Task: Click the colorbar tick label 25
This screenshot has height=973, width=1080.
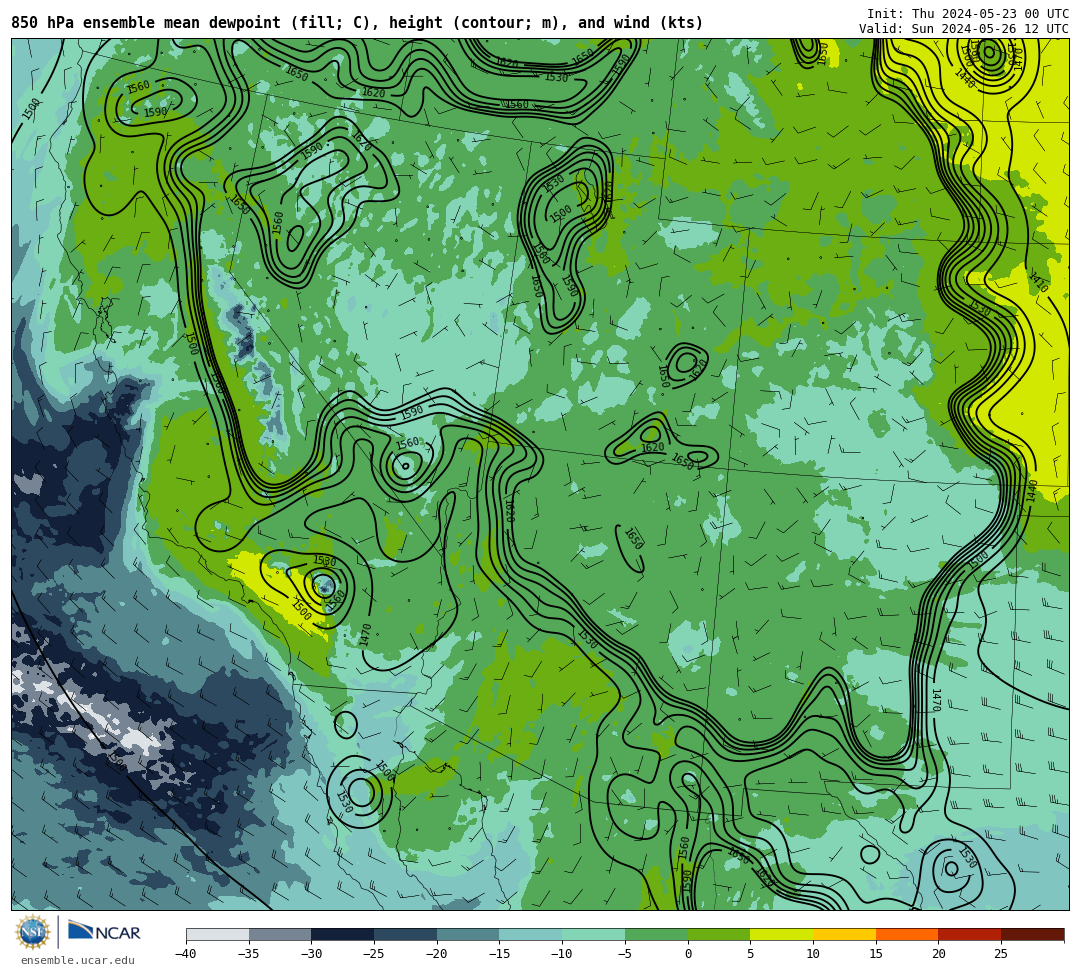Action: (1001, 954)
